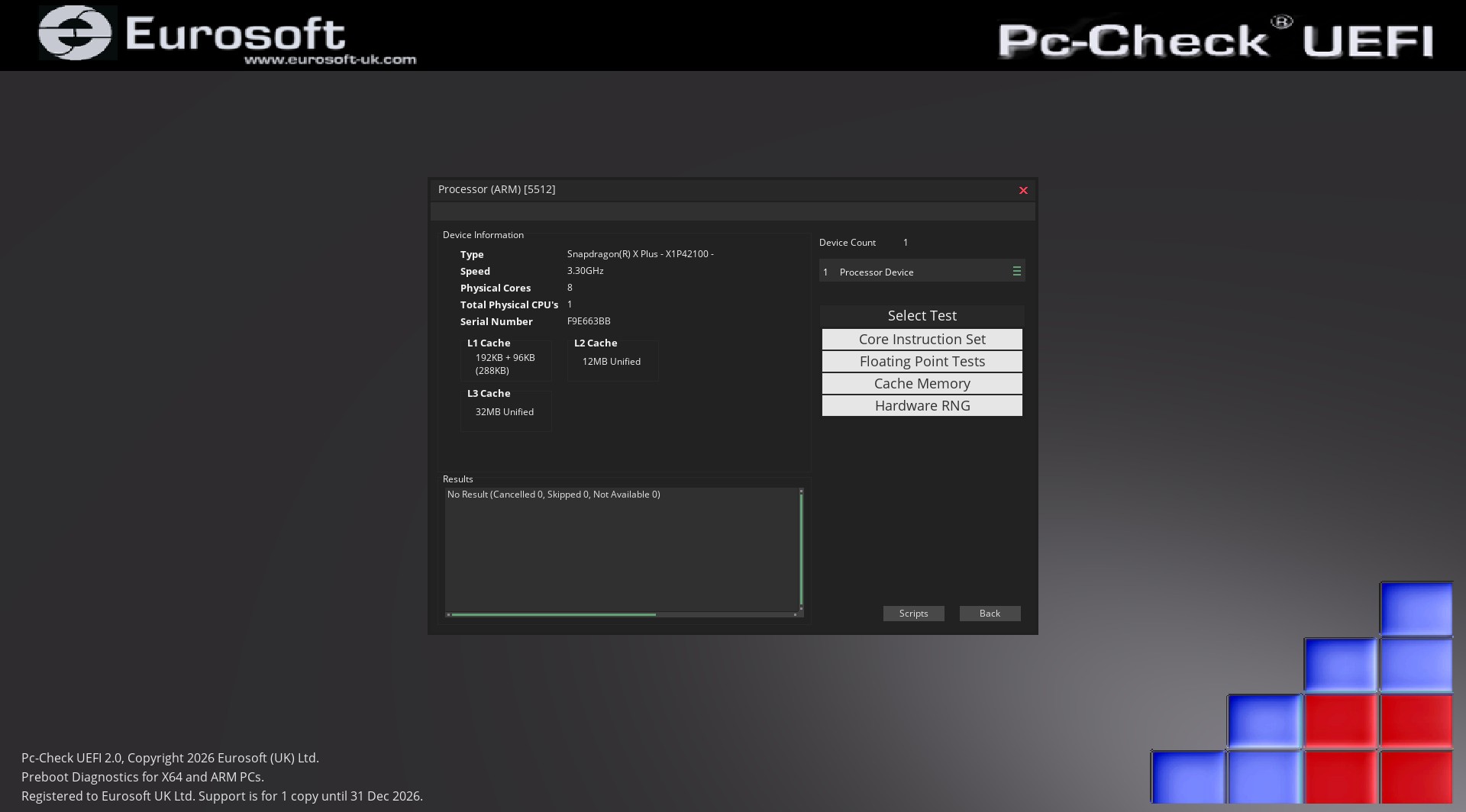Close the Processor (ARM) dialog
1466x812 pixels.
(x=1023, y=191)
